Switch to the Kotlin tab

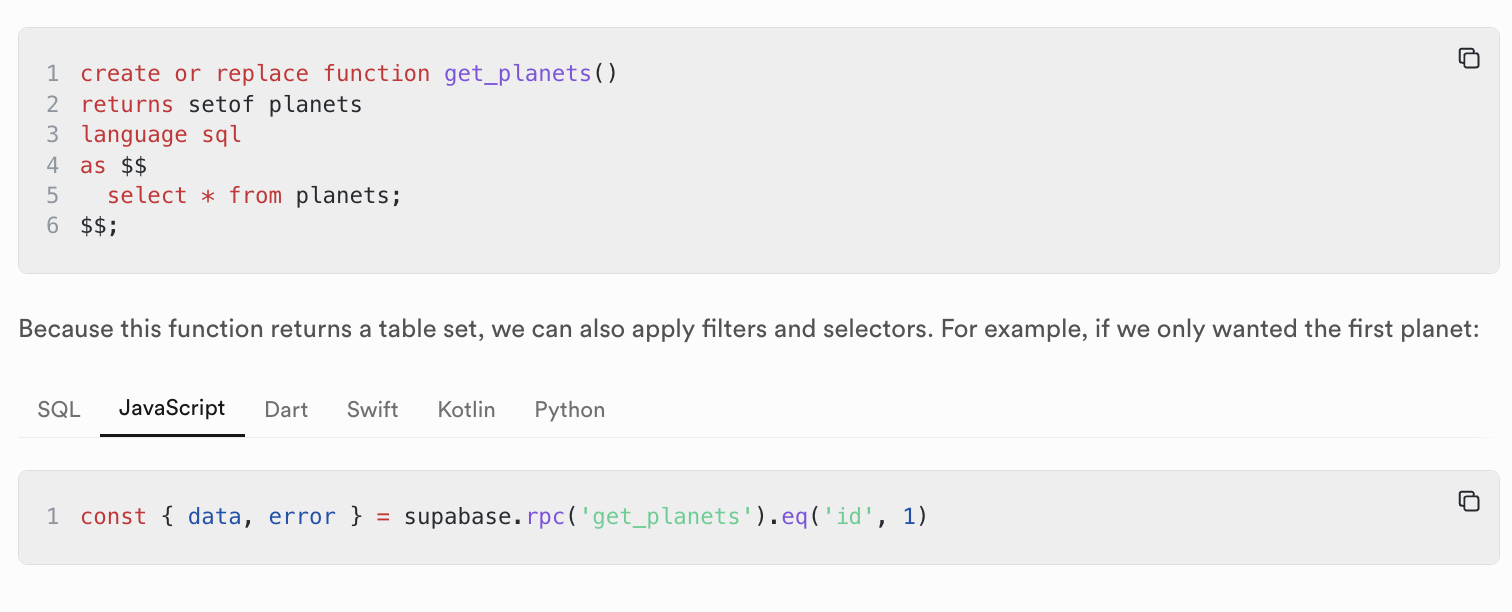(x=466, y=409)
